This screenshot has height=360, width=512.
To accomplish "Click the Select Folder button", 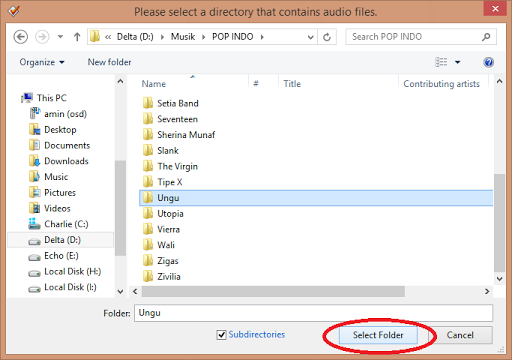I will [x=378, y=335].
